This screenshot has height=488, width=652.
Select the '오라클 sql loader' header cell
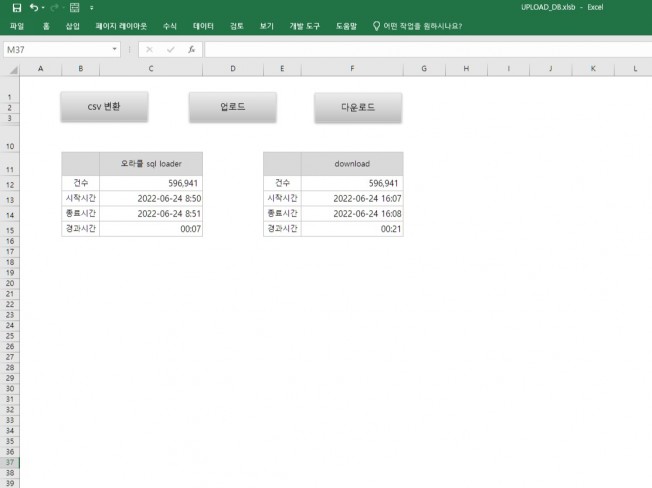tap(151, 164)
